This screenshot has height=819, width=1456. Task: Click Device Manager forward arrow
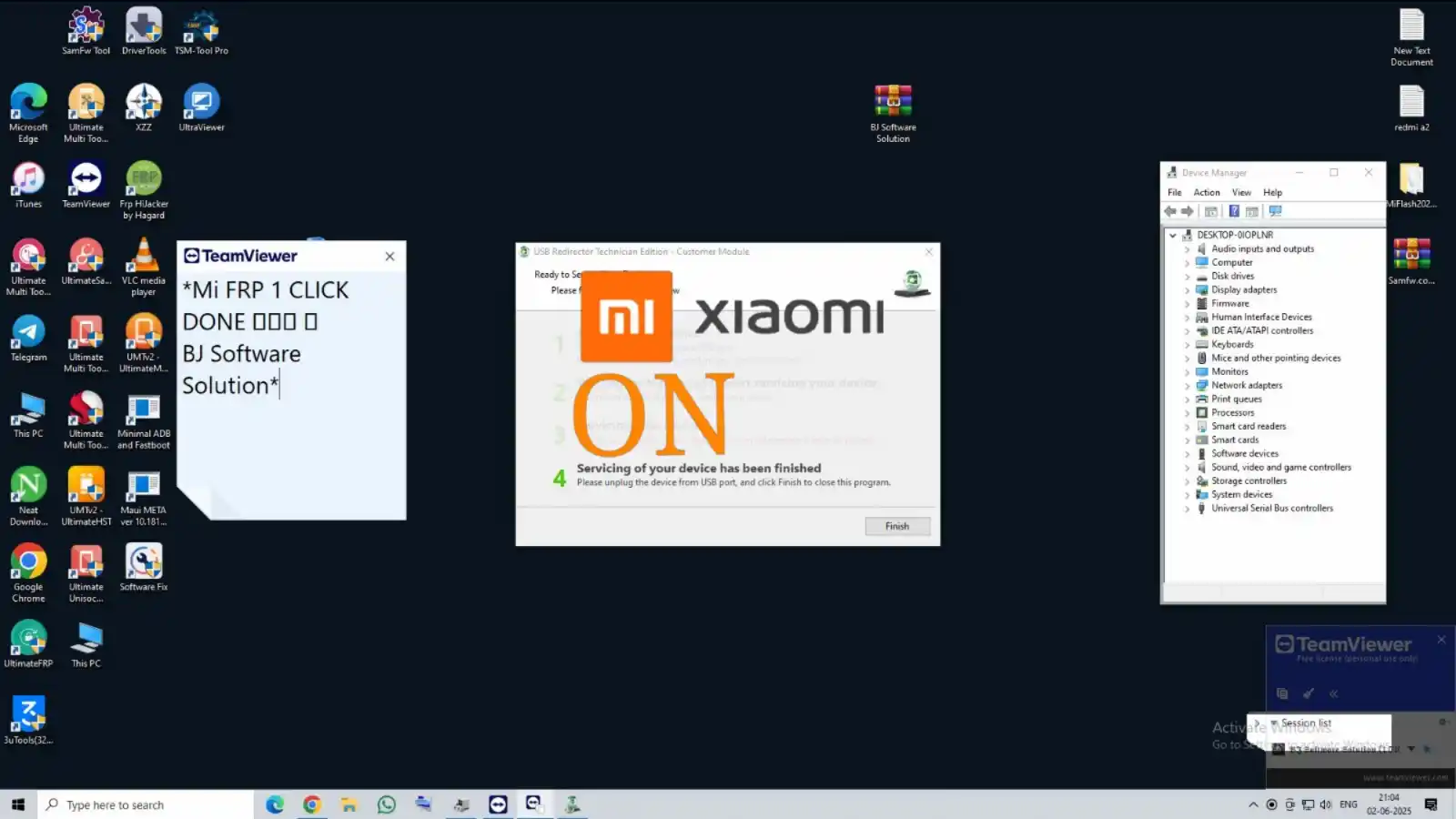tap(1187, 211)
